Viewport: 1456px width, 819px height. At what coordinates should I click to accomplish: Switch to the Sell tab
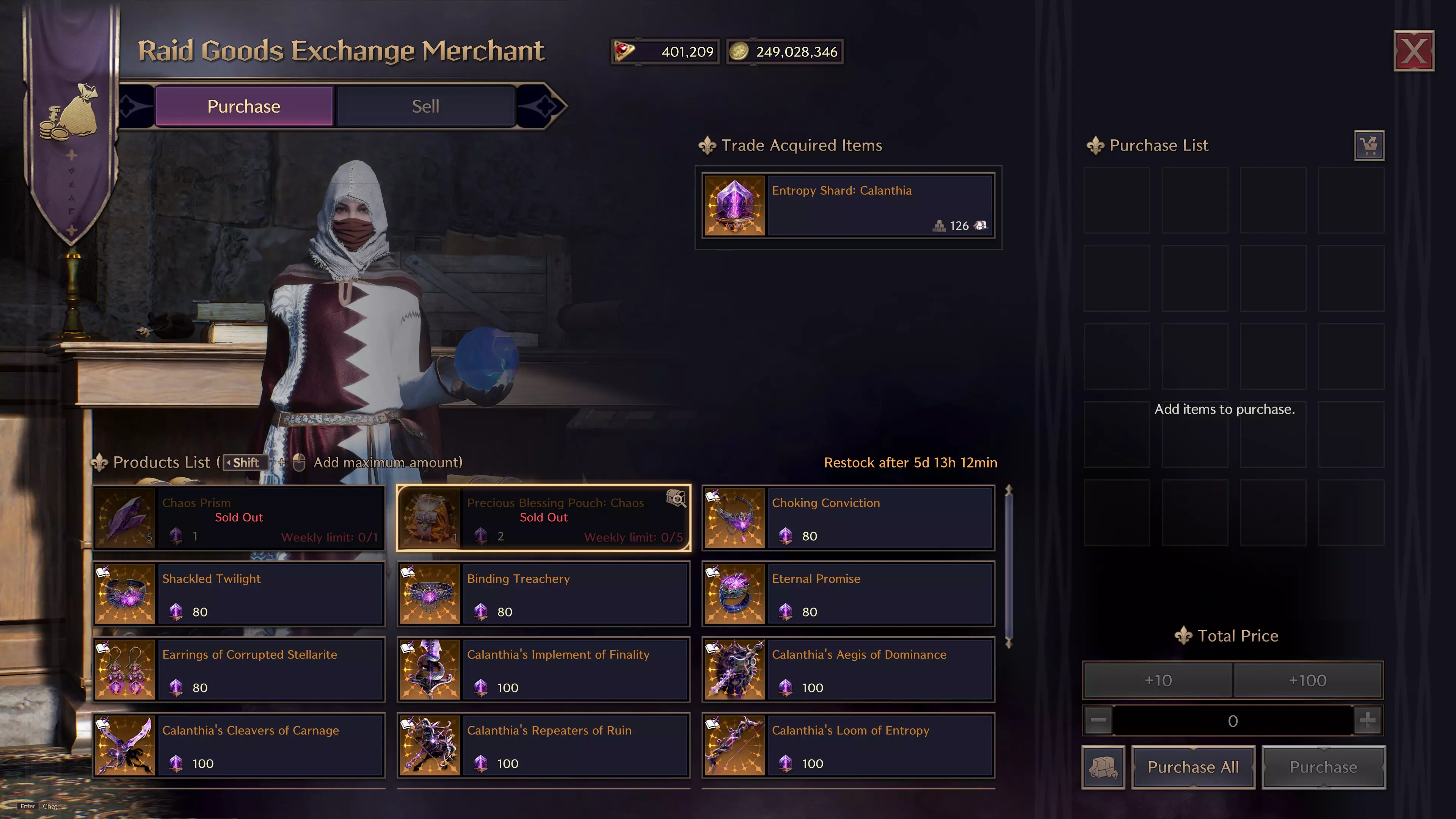(x=425, y=106)
